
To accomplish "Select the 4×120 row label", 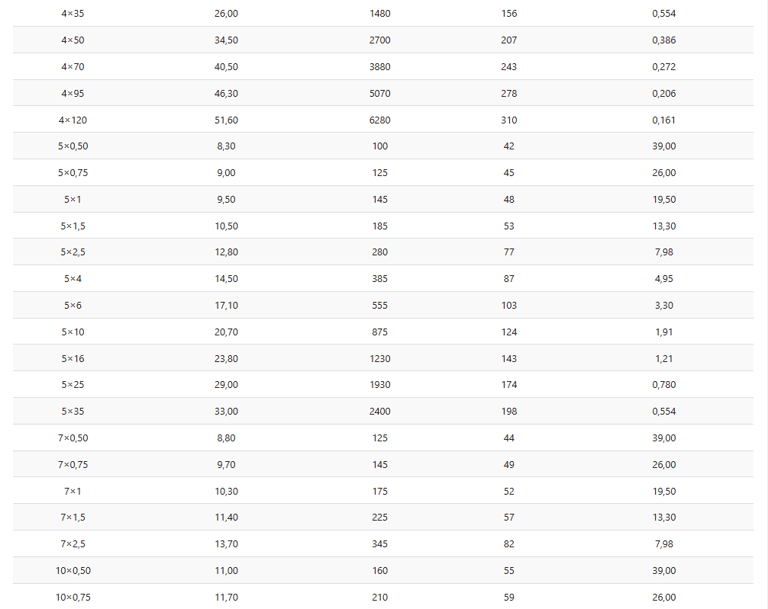I will coord(73,120).
